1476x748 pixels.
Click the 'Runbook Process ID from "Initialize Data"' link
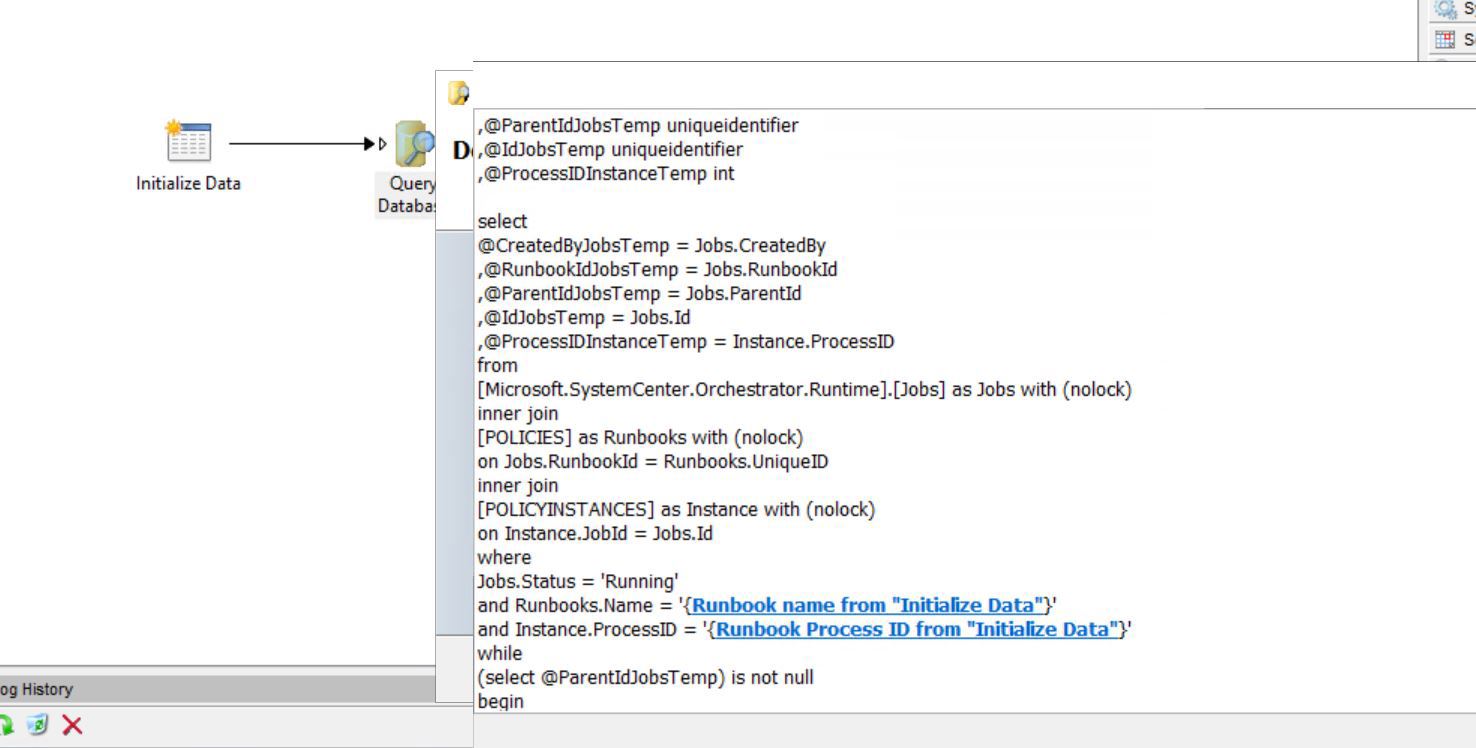(917, 629)
